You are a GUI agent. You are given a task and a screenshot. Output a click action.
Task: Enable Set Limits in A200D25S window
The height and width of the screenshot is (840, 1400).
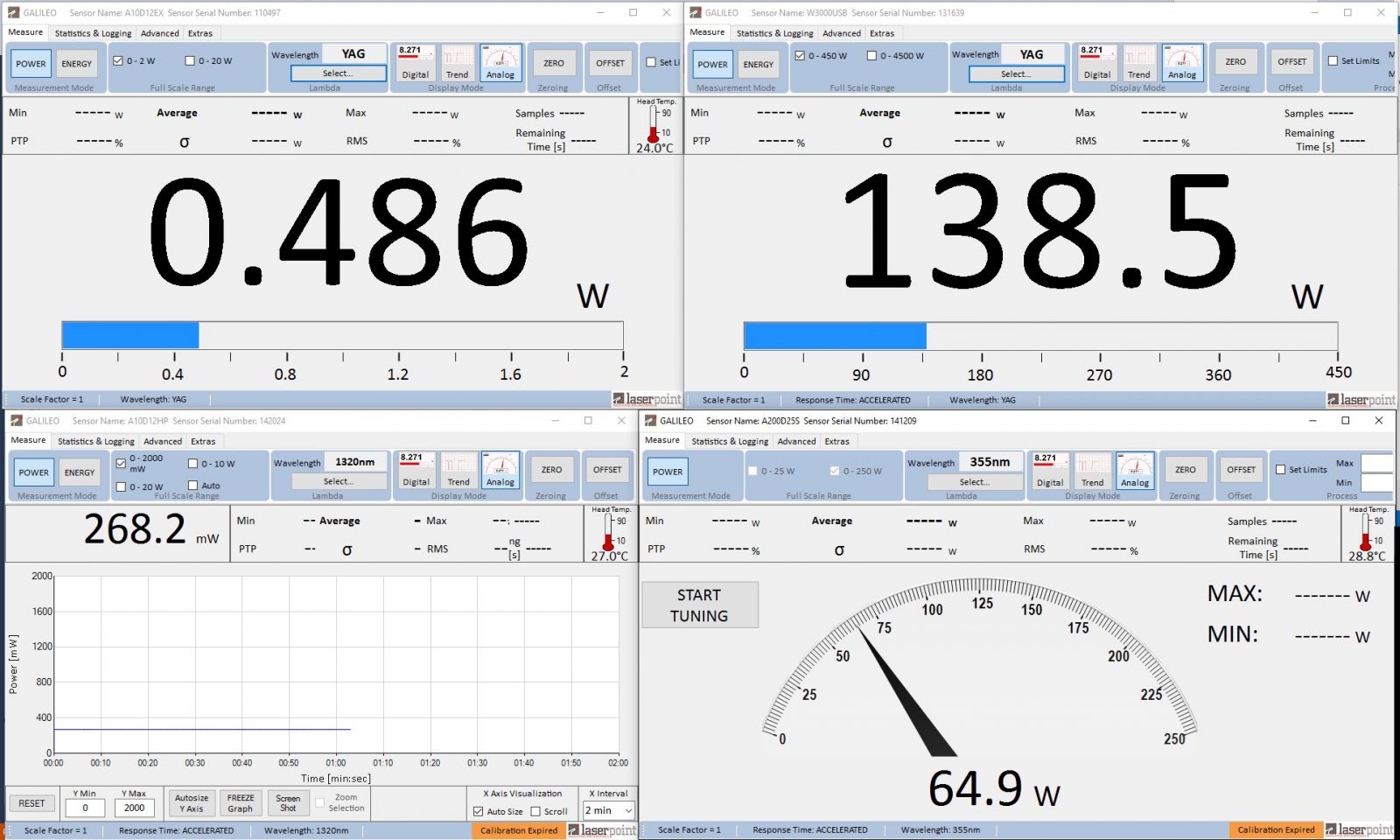[x=1281, y=469]
